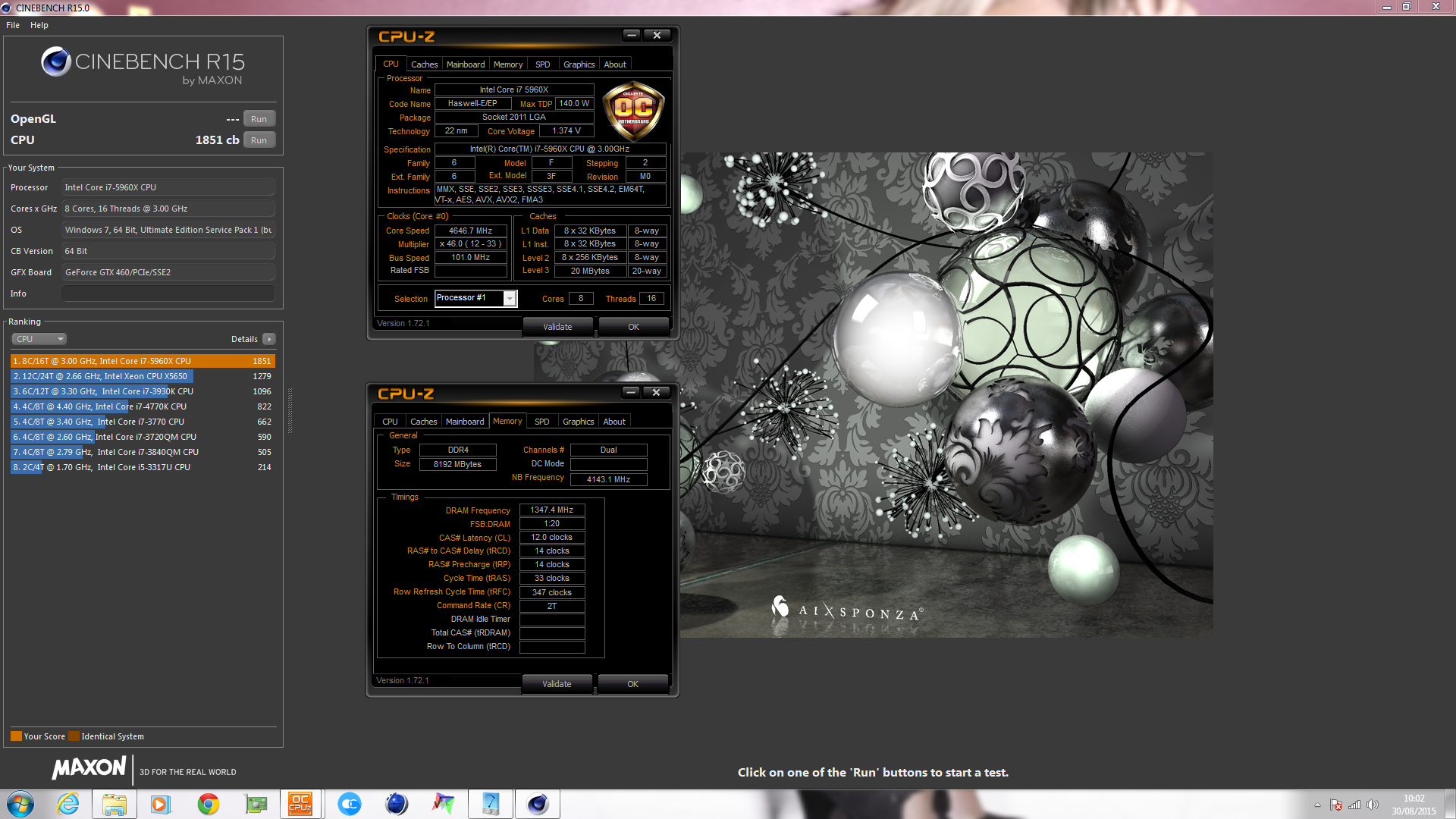This screenshot has width=1456, height=819.
Task: Select ranking row Intel Core i7-3840QM CPU
Action: click(143, 452)
